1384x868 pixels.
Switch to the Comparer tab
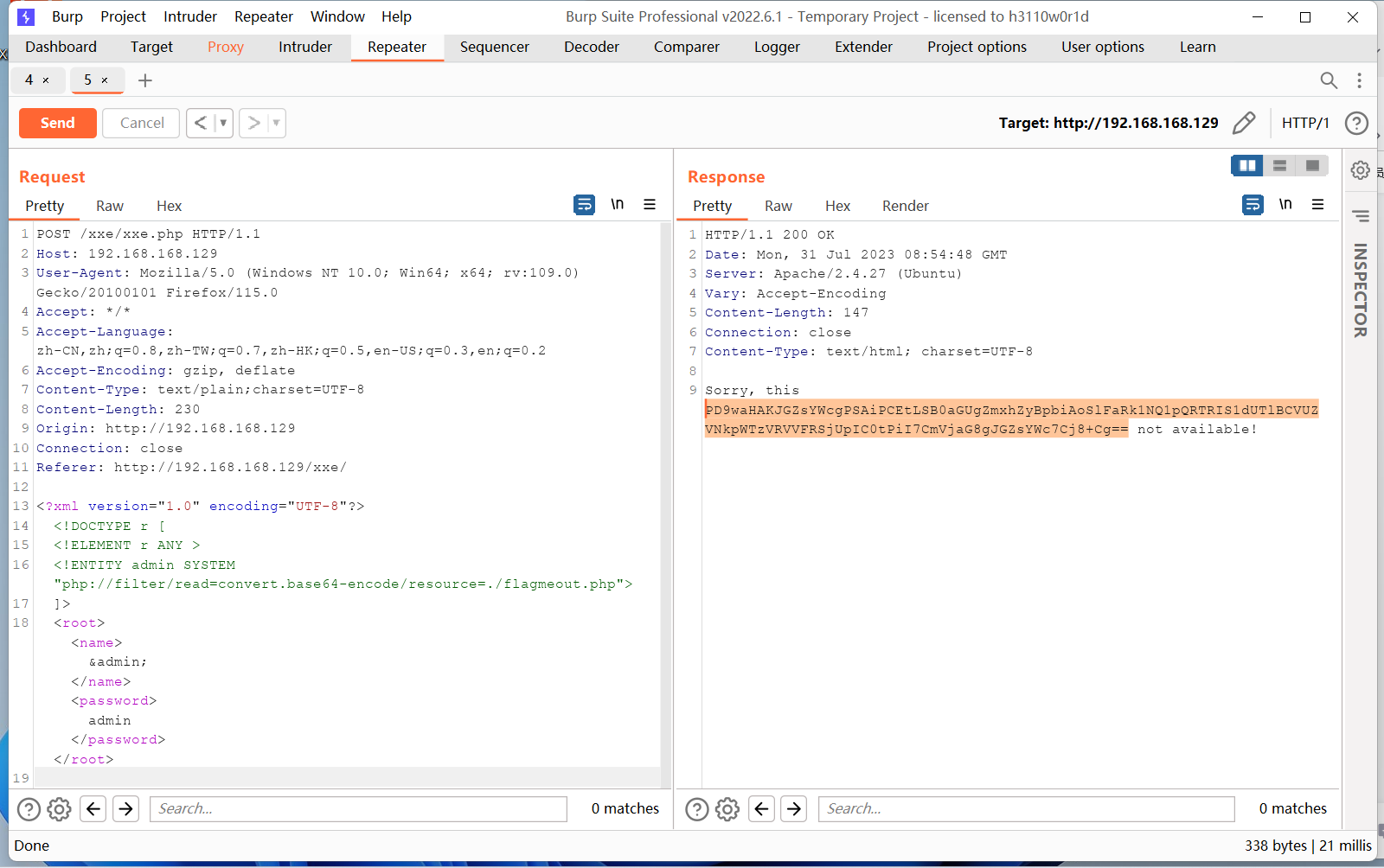[687, 47]
